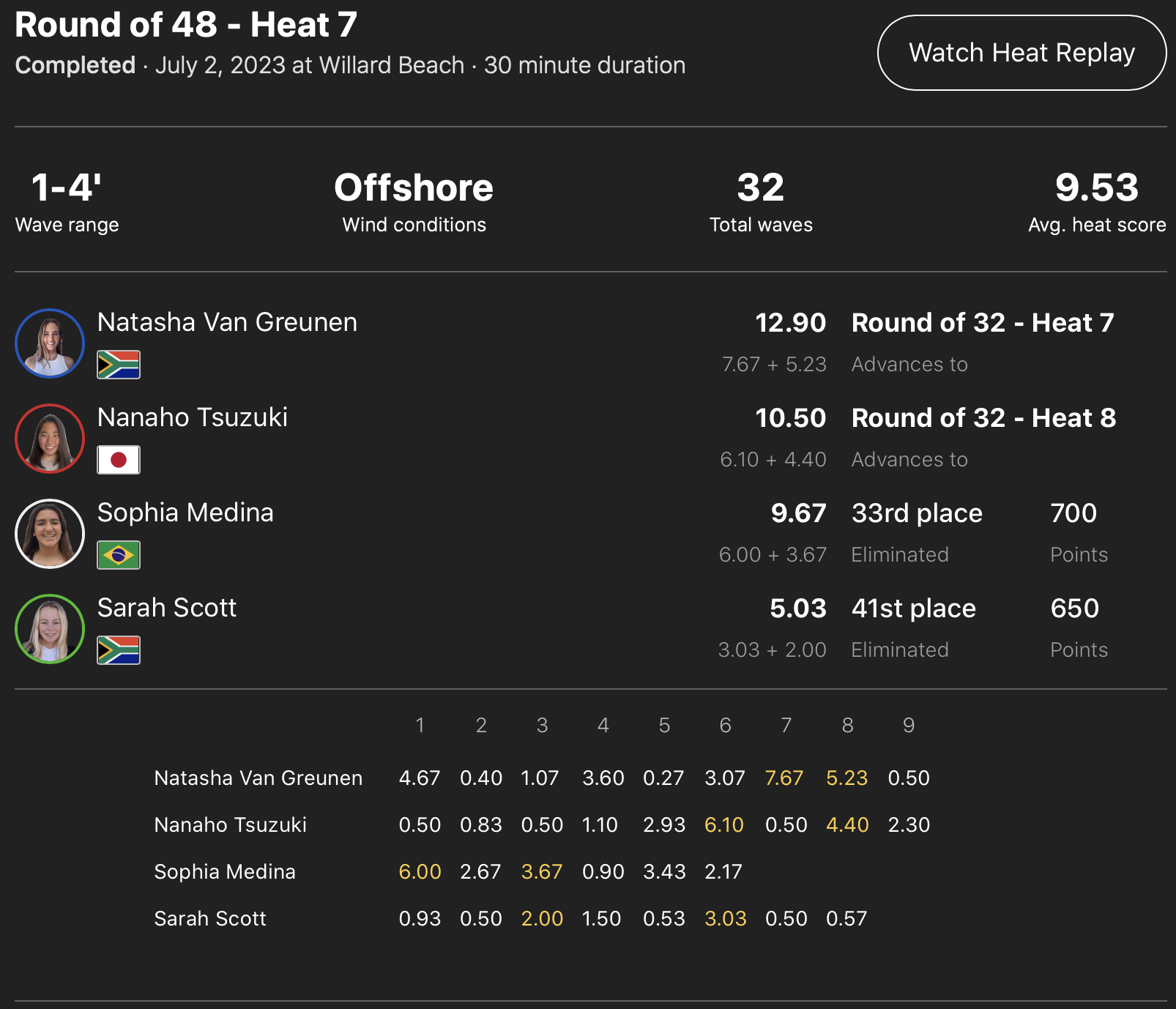Click Natasha's 12.90 heat total

790,323
